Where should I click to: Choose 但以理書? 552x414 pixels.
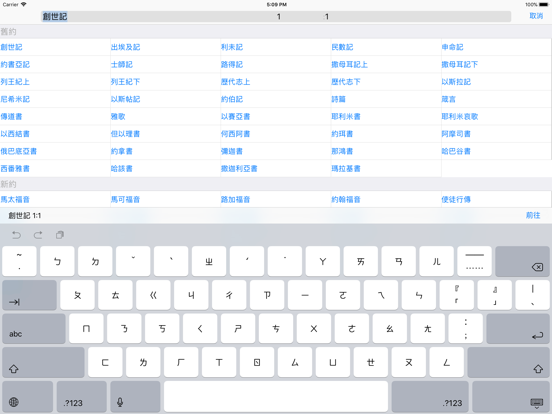click(125, 134)
